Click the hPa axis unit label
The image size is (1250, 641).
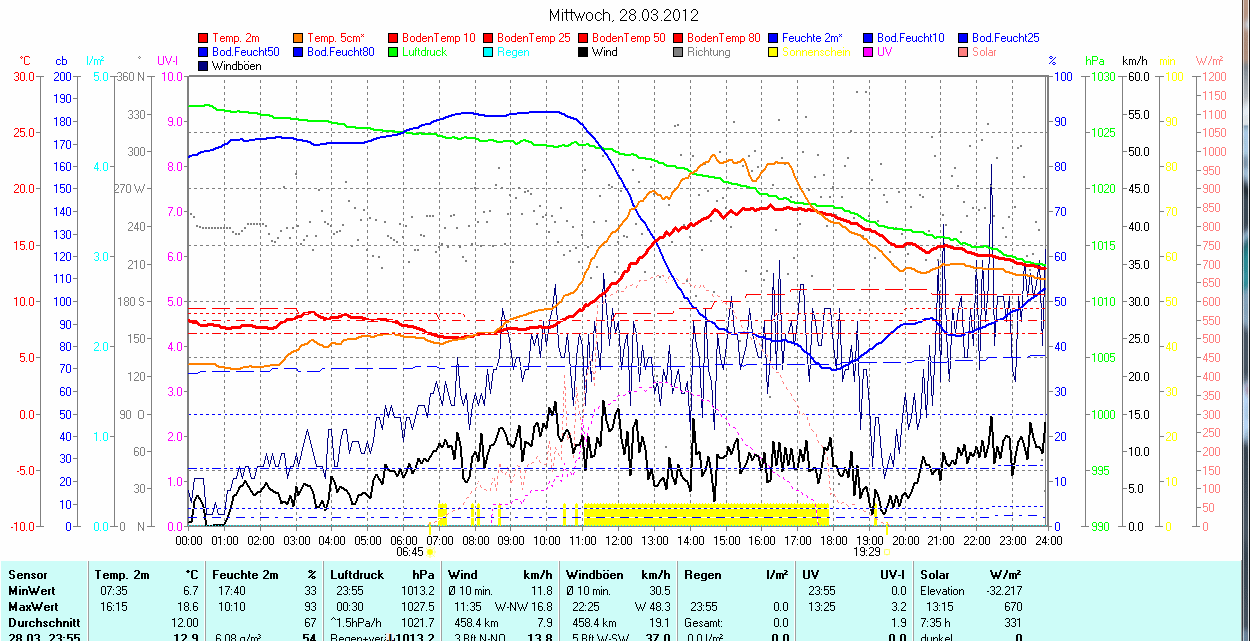[x=1094, y=61]
